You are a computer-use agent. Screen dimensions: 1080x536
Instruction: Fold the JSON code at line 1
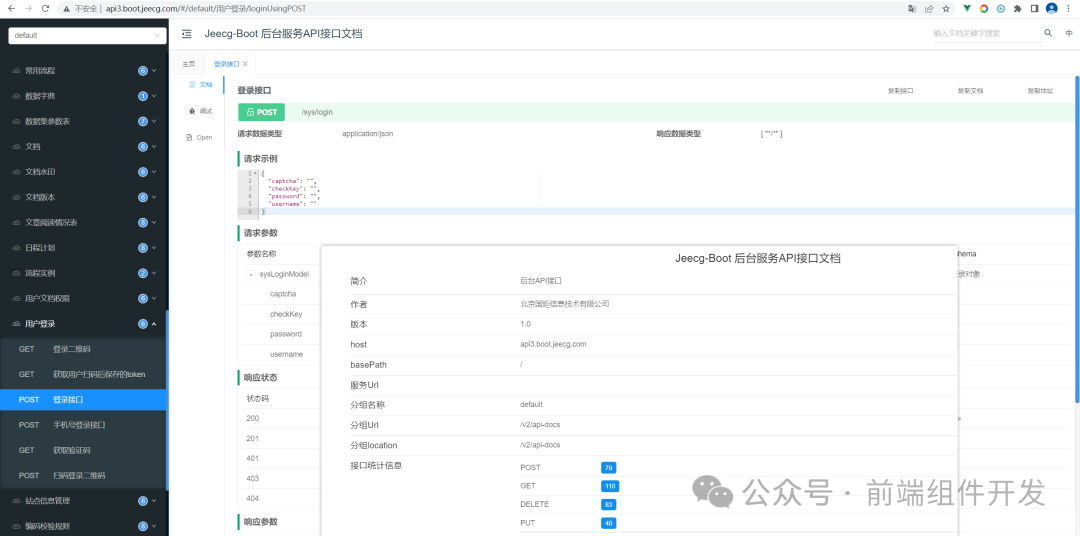point(256,173)
